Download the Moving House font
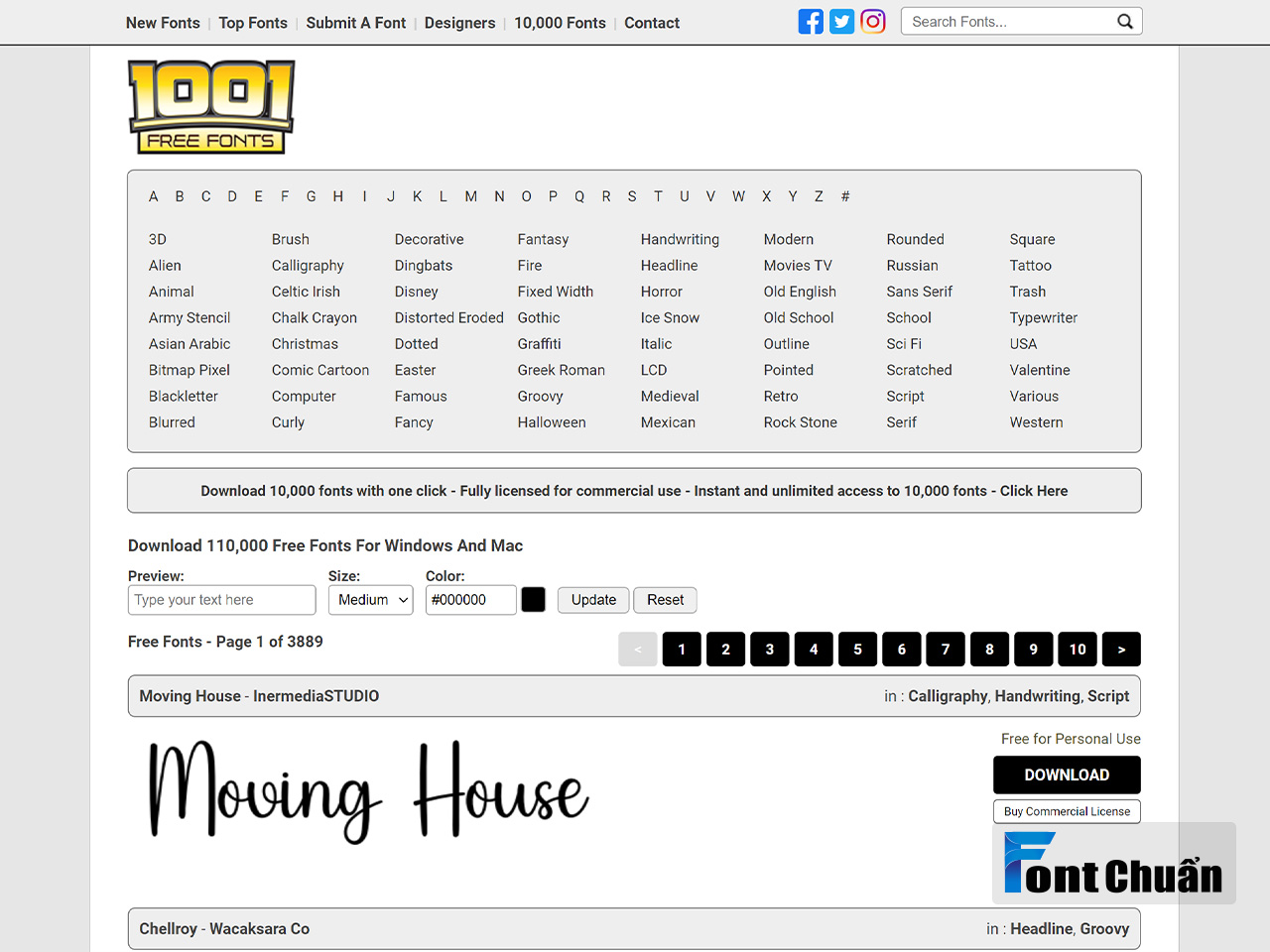This screenshot has height=952, width=1270. coord(1067,774)
